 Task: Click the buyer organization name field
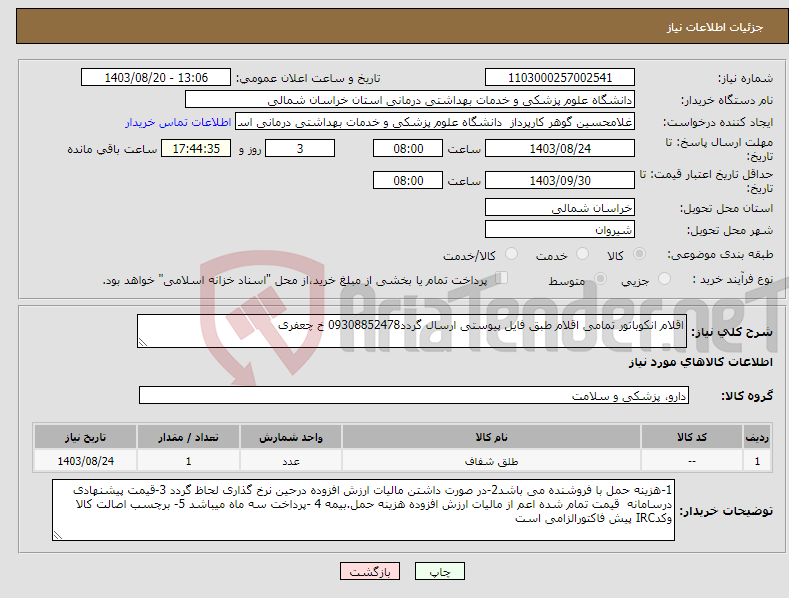click(x=410, y=99)
